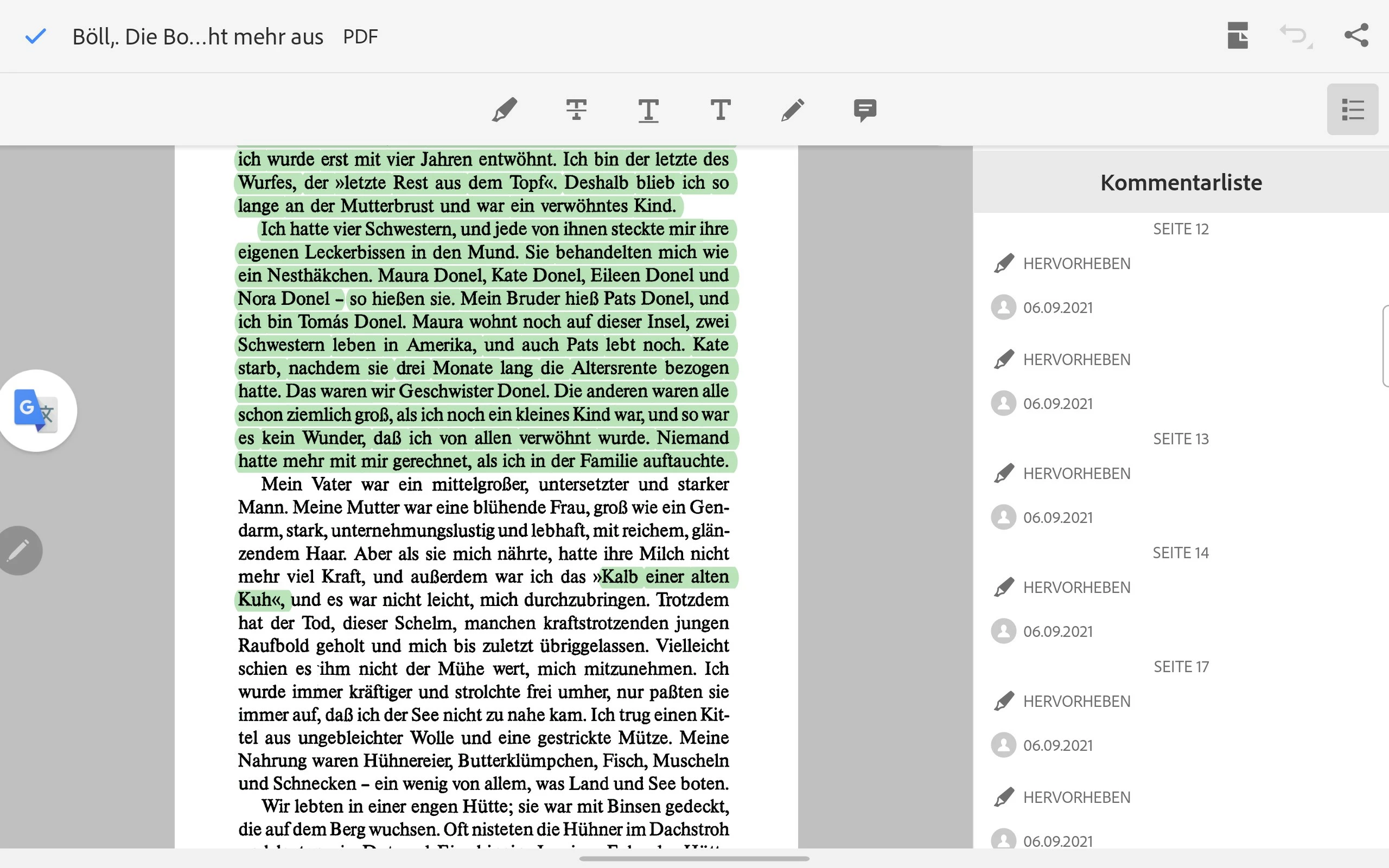Select the Hervorheben comment under Seite 14

pos(1076,588)
